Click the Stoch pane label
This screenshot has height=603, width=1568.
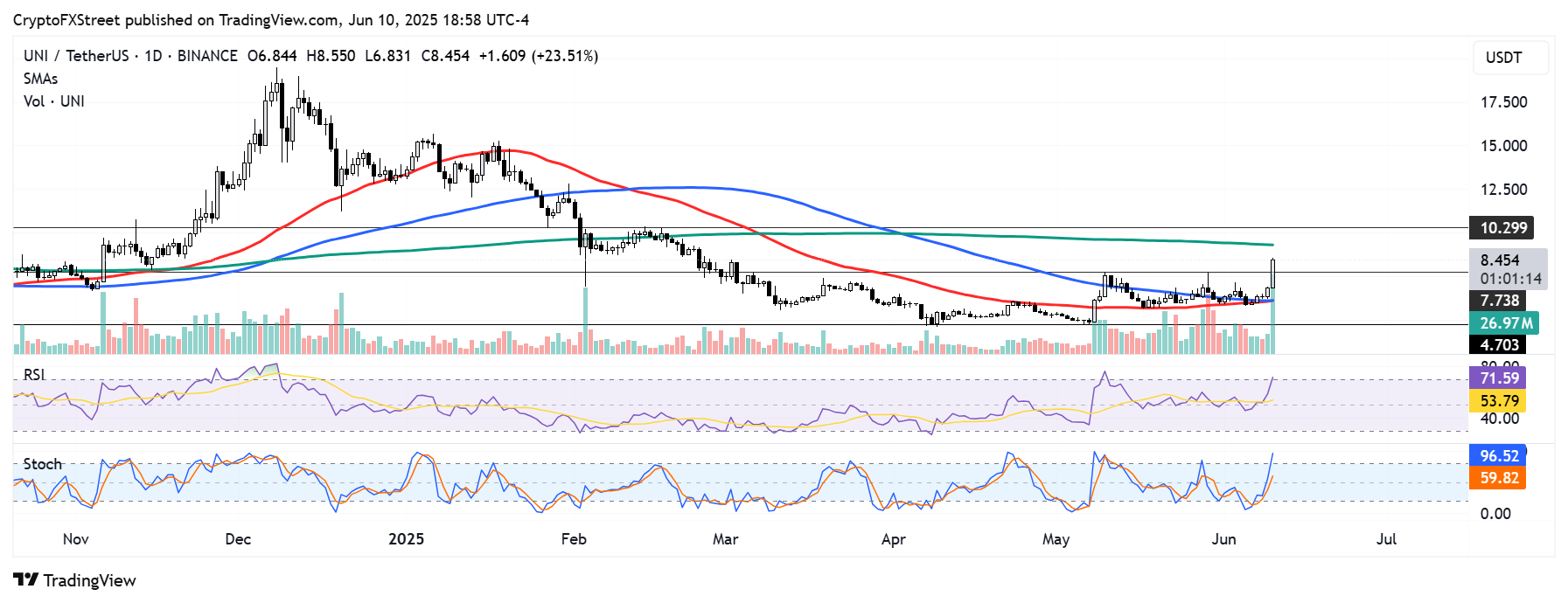pos(42,464)
